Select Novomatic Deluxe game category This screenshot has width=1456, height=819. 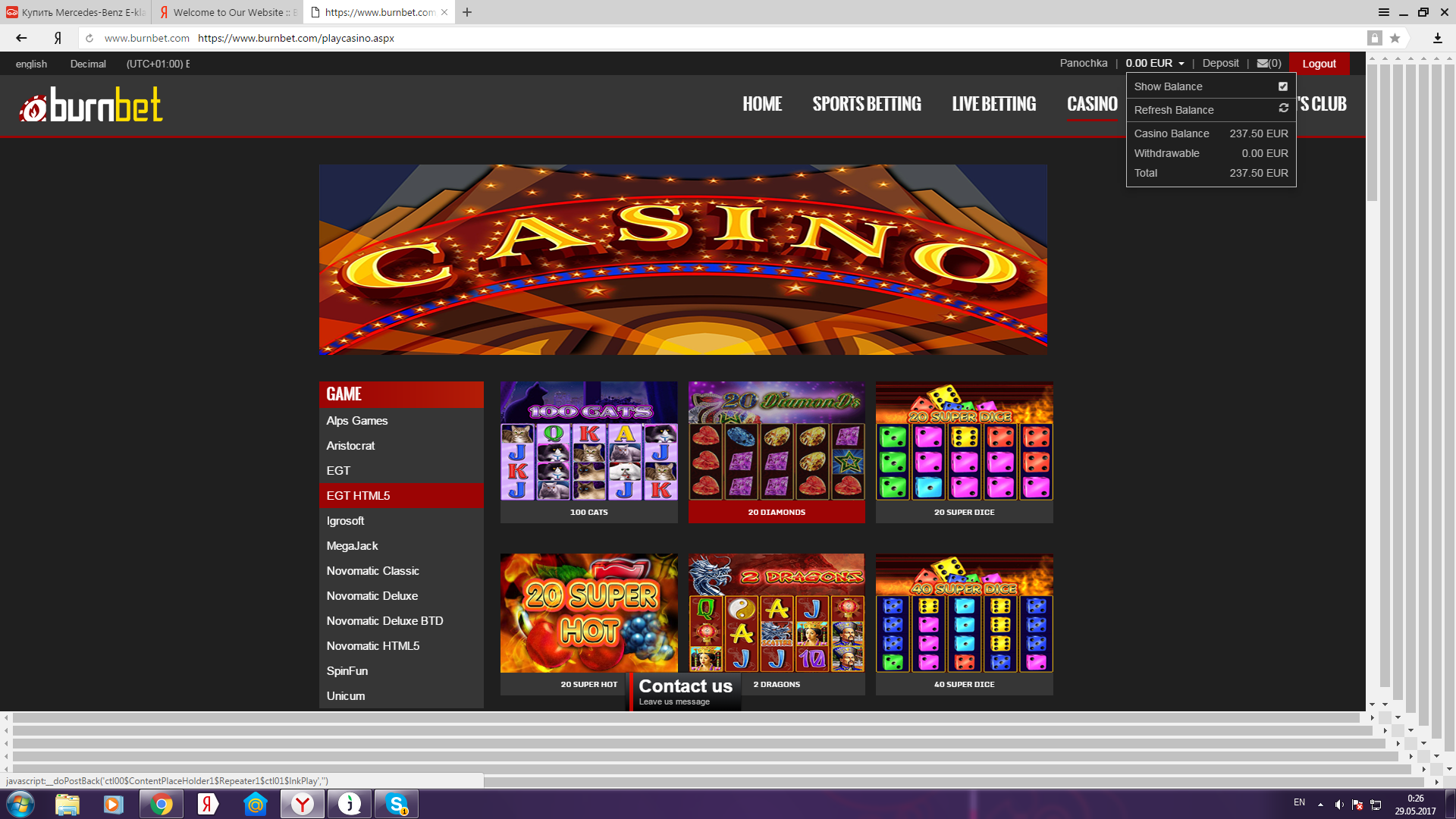click(x=372, y=596)
